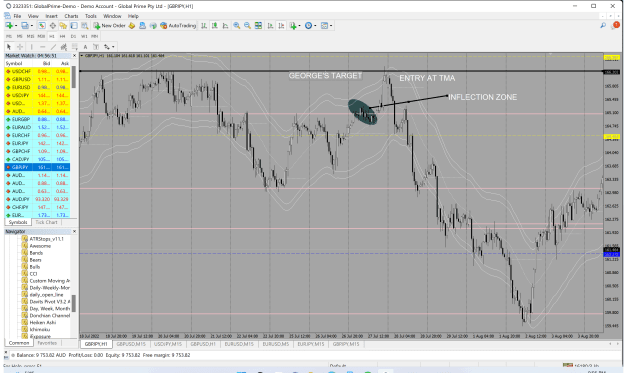Toggle chart Auto Scroll

tap(270, 26)
